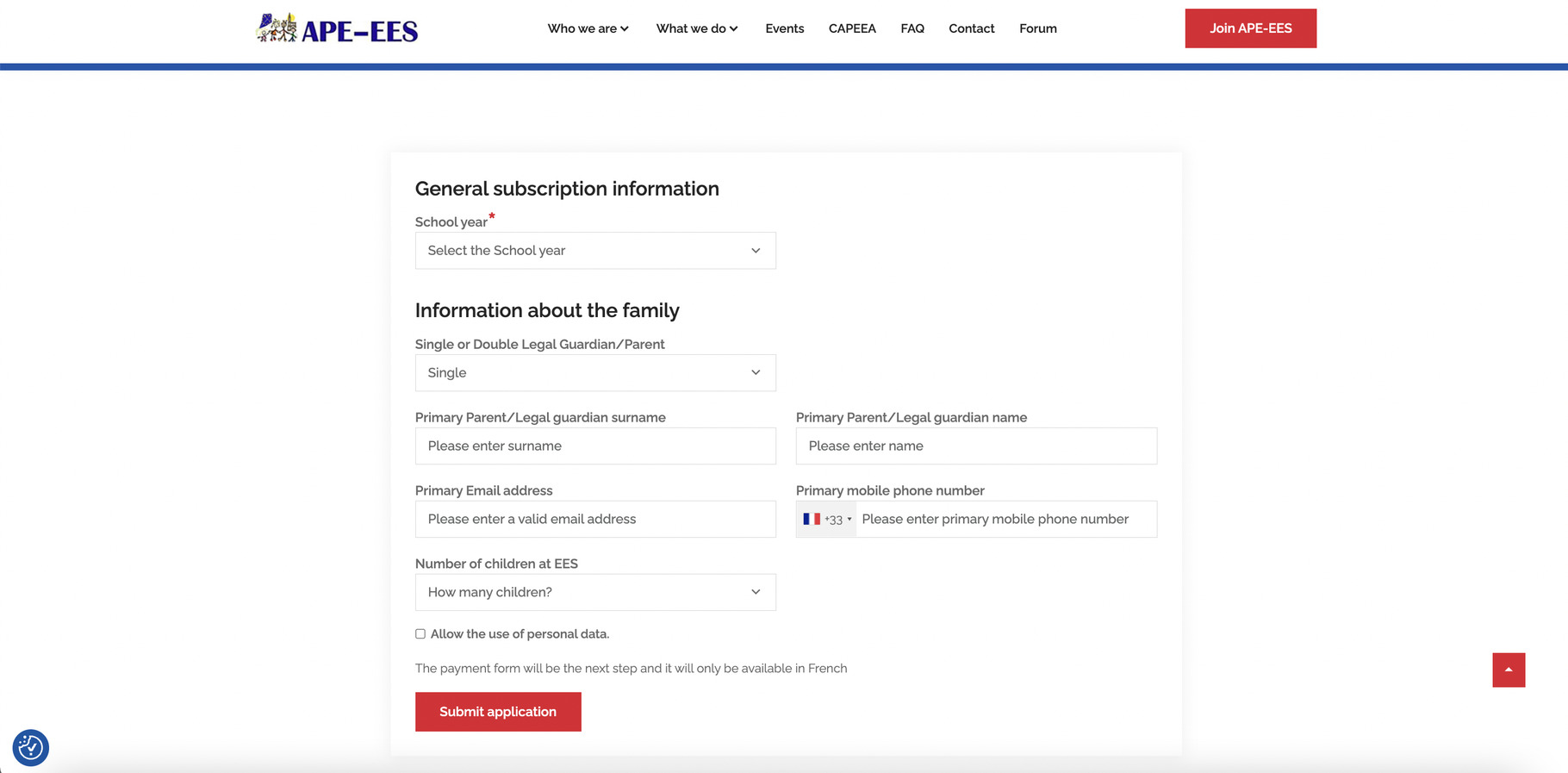1568x773 pixels.
Task: Click the primary guardian name field
Action: point(976,446)
